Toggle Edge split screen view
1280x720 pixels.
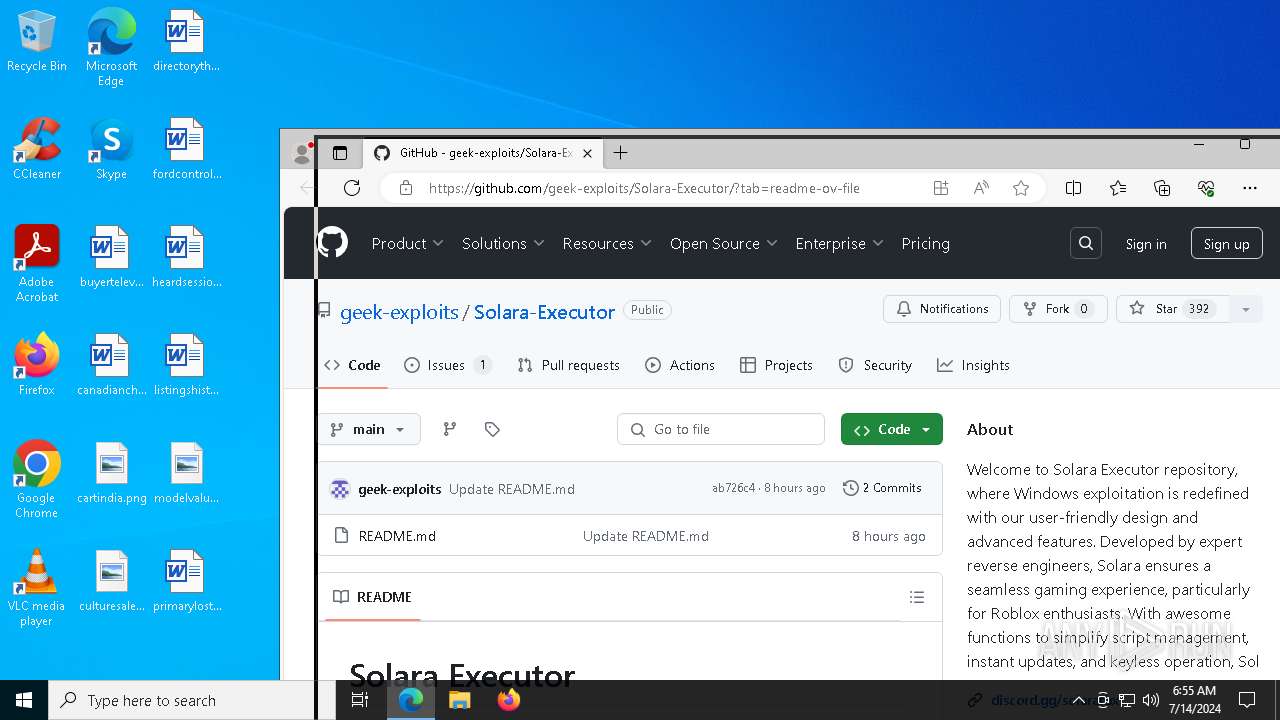pos(1074,188)
